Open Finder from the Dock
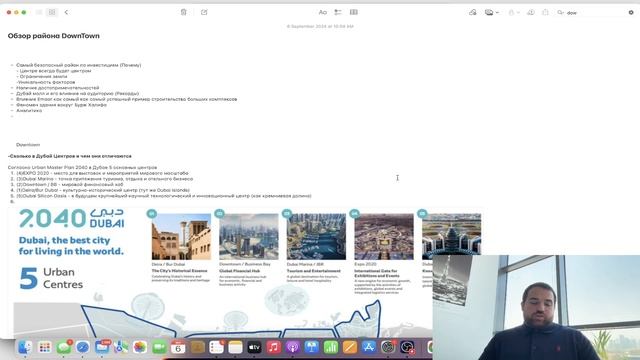The height and width of the screenshot is (360, 640). pyautogui.click(x=25, y=347)
